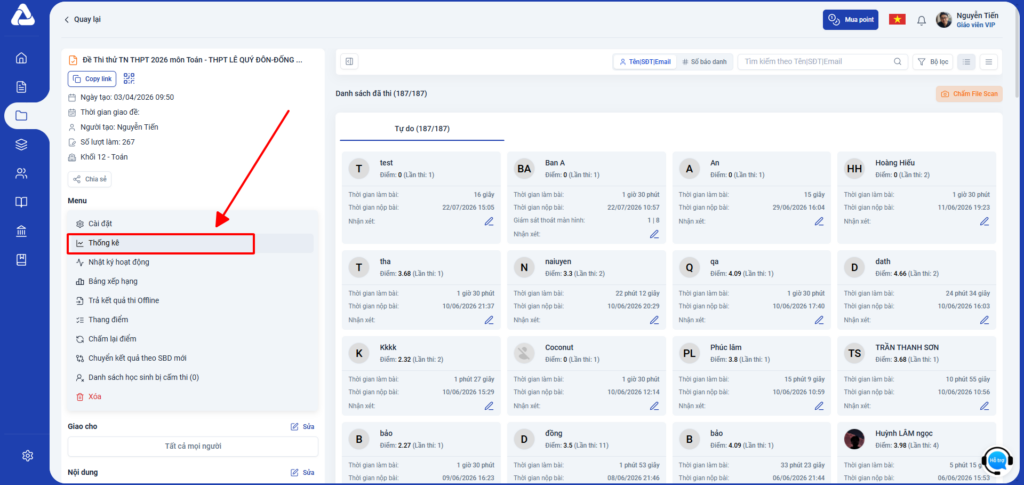Screen dimensions: 1024x485
Task: Switch to the list rows view icon
Action: (989, 61)
